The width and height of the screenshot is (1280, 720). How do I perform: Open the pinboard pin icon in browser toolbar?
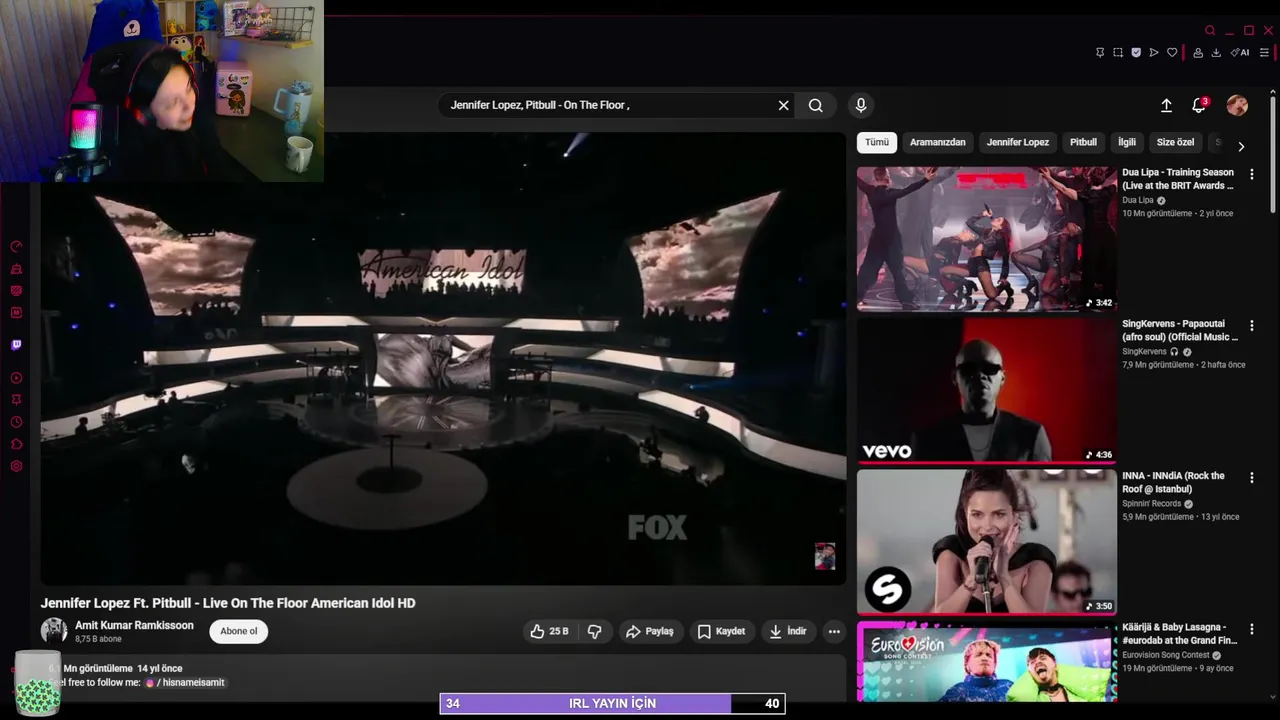click(x=1100, y=53)
